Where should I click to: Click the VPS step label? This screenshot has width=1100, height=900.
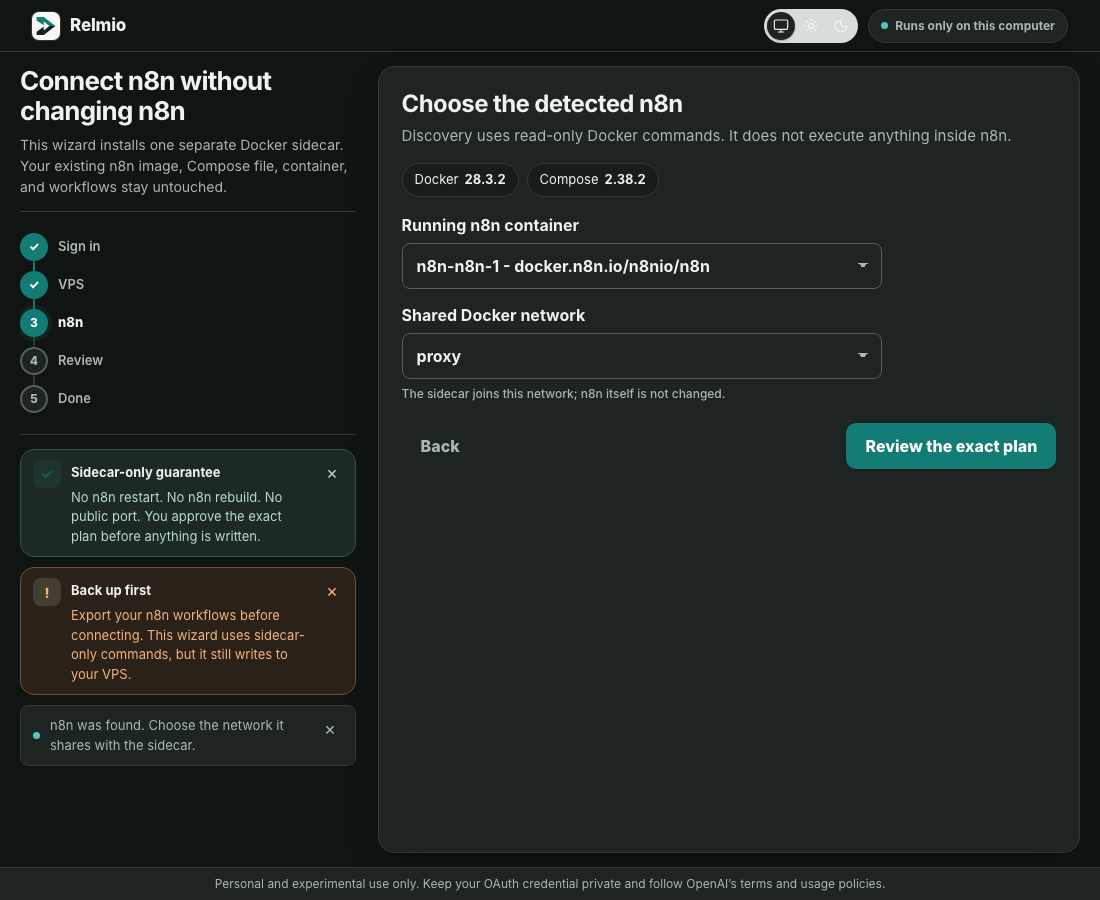pos(71,284)
